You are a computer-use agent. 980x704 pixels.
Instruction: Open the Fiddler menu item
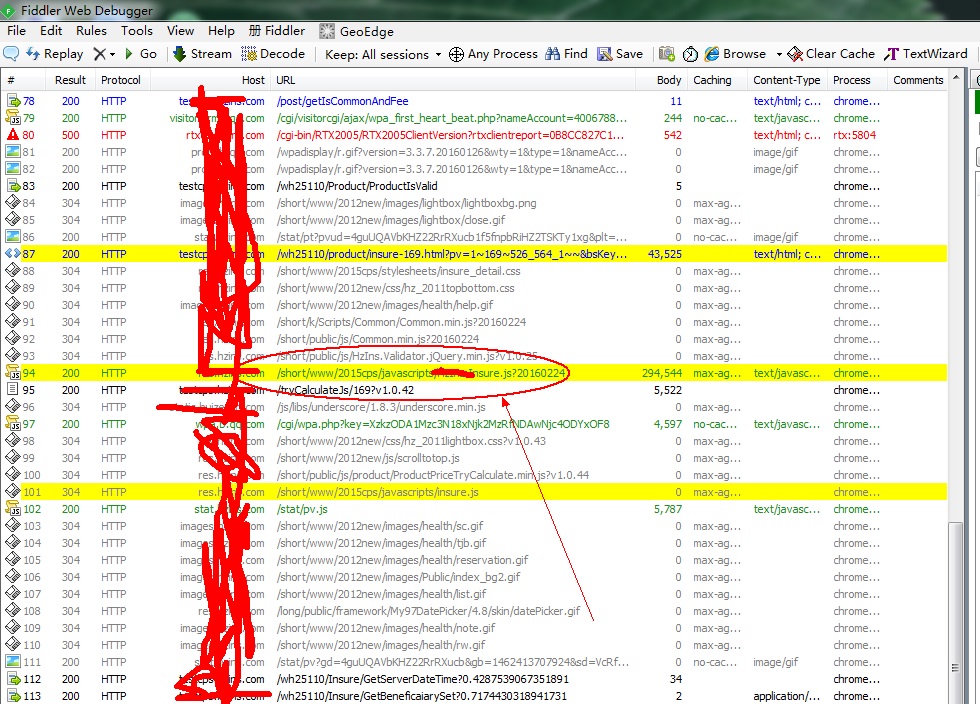point(277,31)
